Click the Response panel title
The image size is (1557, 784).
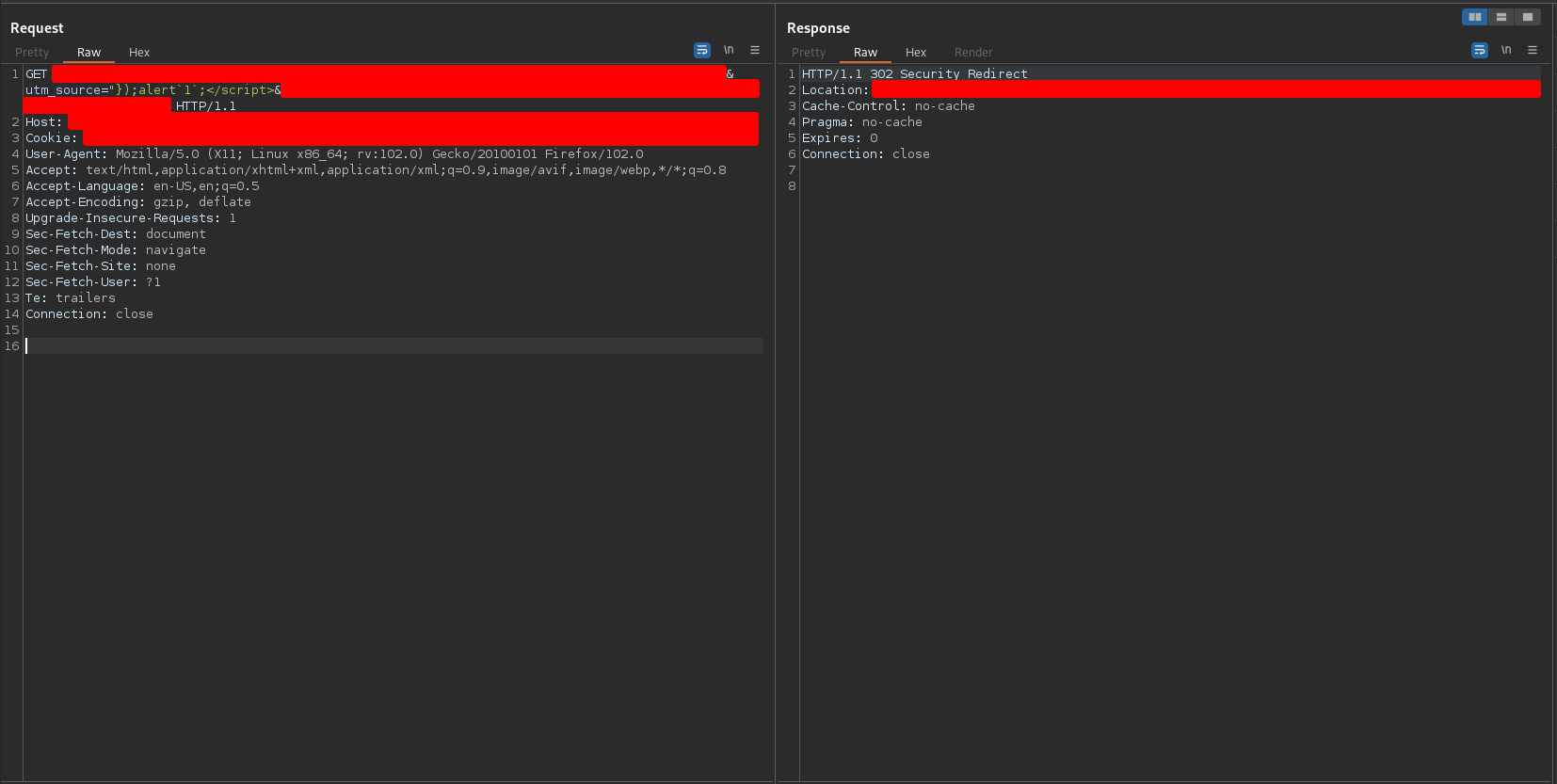coord(818,28)
